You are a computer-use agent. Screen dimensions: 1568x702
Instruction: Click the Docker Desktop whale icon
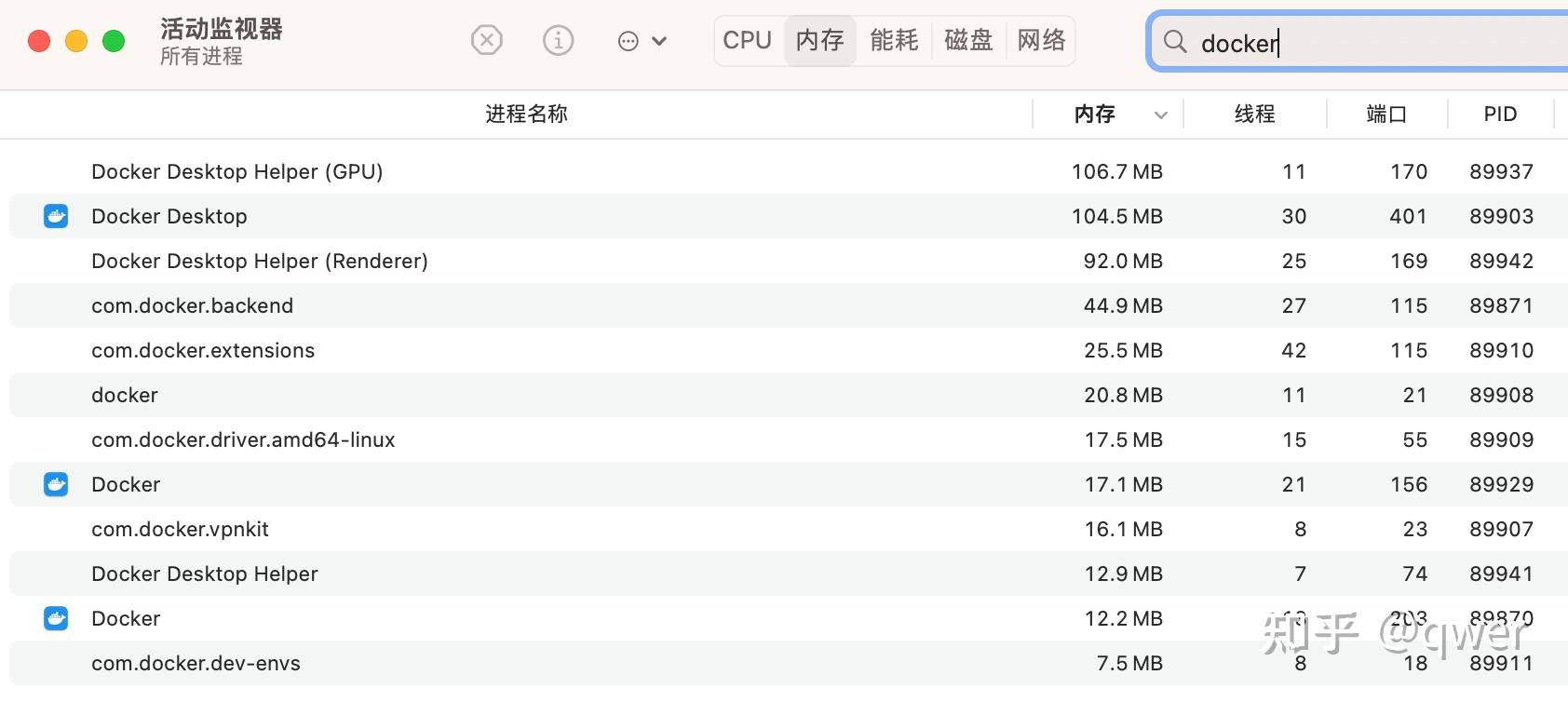[x=56, y=216]
